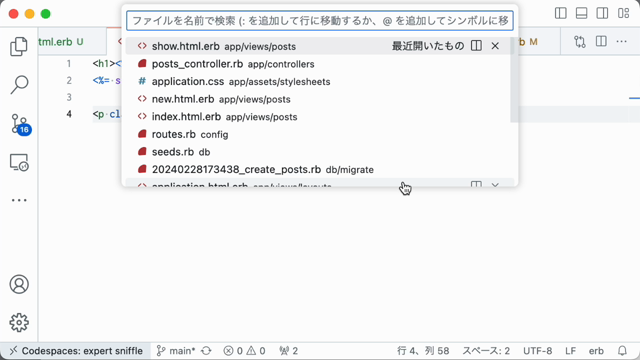This screenshot has height=360, width=640.
Task: Change encoding via UTF-8 status item
Action: (x=538, y=351)
